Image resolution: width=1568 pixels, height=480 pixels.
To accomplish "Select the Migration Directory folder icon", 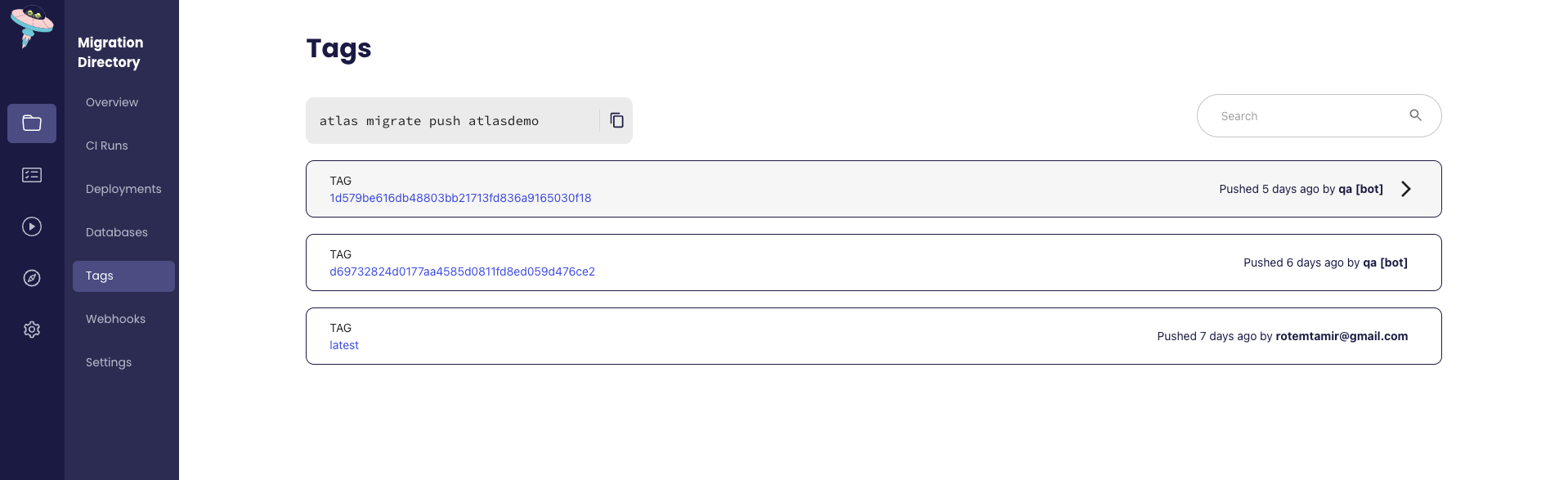I will 31,123.
